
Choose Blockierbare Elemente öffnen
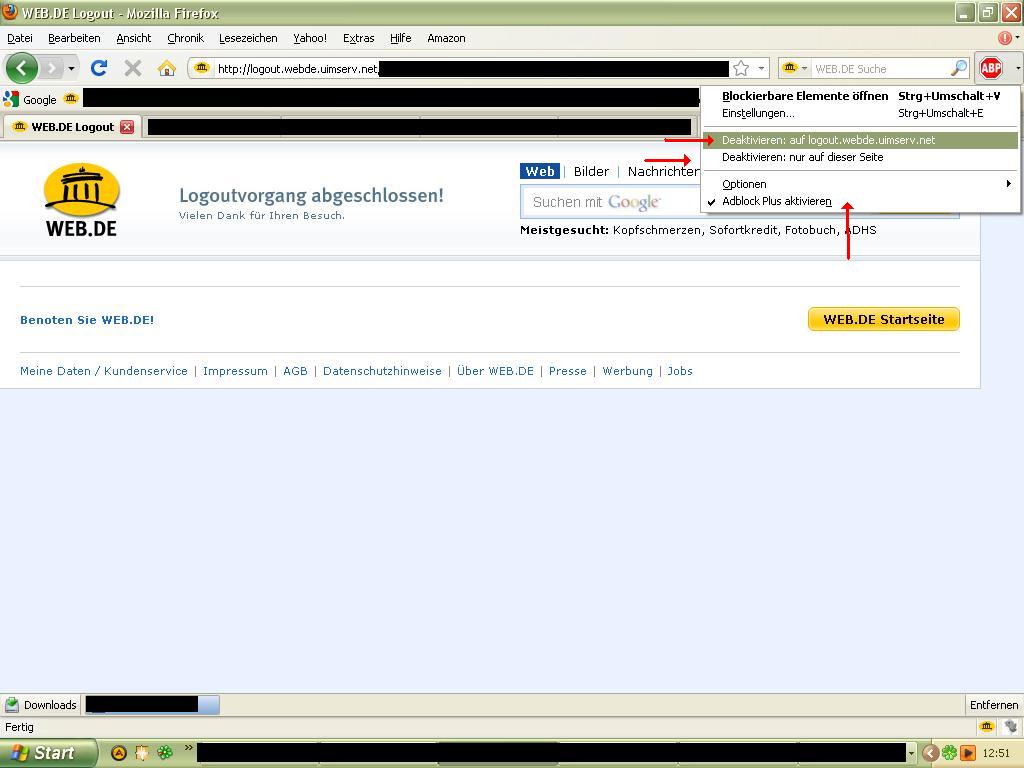[861, 96]
